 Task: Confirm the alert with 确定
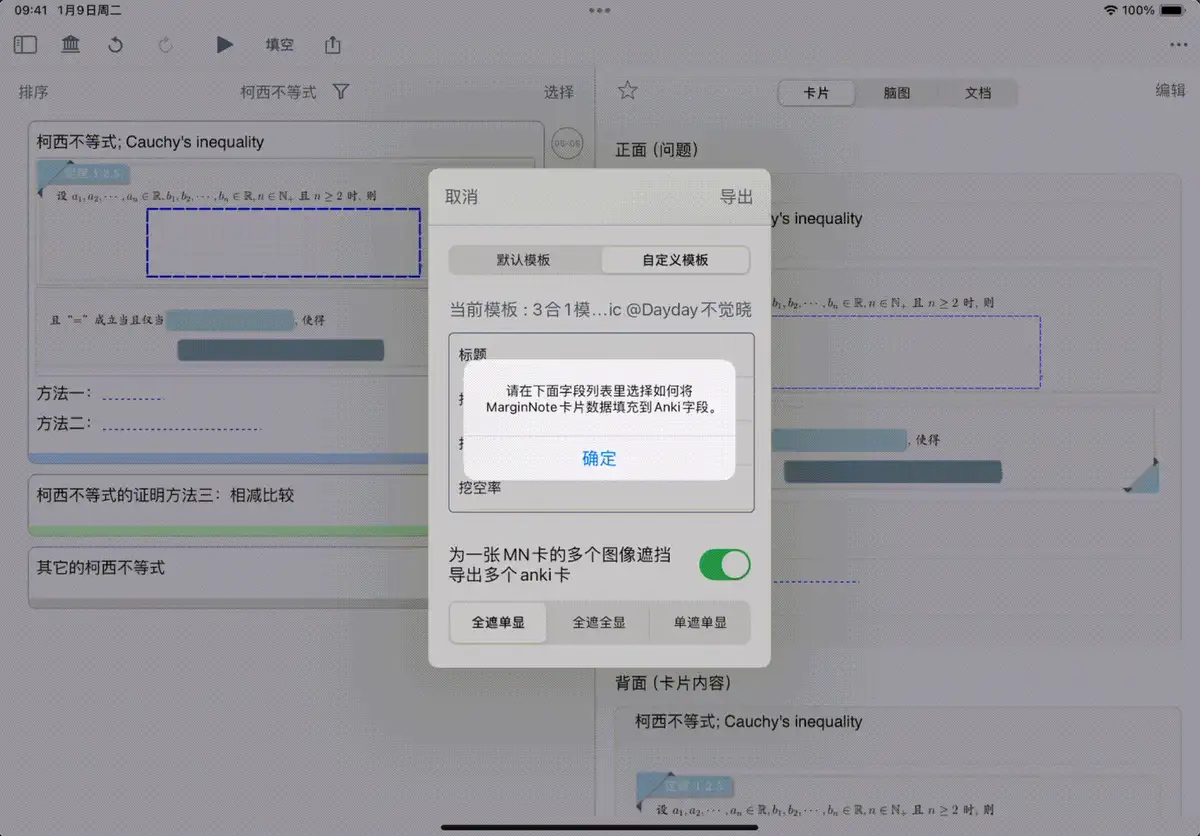pyautogui.click(x=599, y=459)
